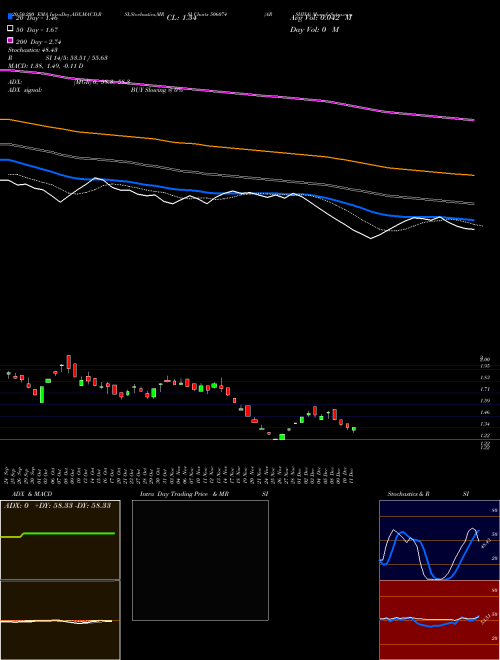Click the 'Intra Day Trading Price & MR' title
The height and width of the screenshot is (660, 500).
[184, 494]
